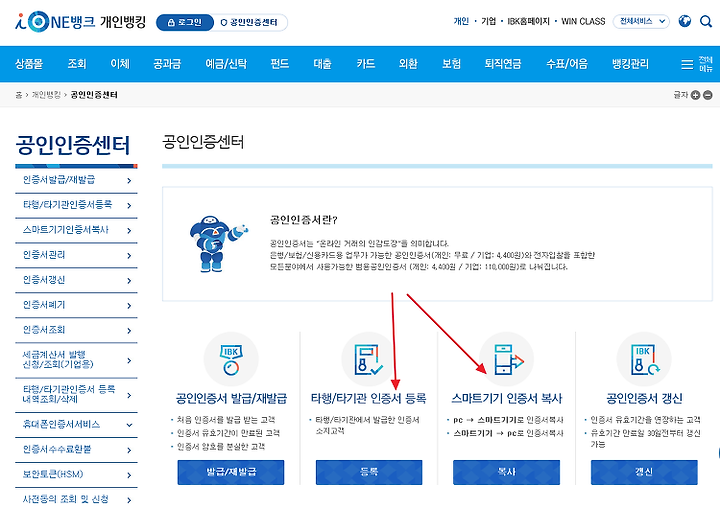
Task: Expand 인증서관리 sidebar item
Action: click(76, 255)
